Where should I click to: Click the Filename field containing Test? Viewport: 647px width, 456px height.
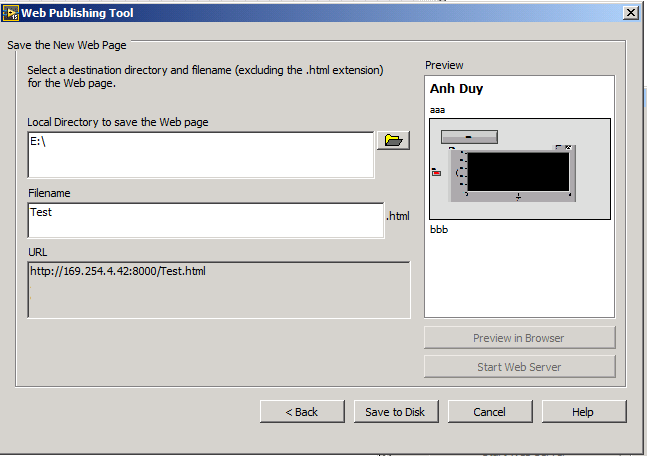pos(206,220)
